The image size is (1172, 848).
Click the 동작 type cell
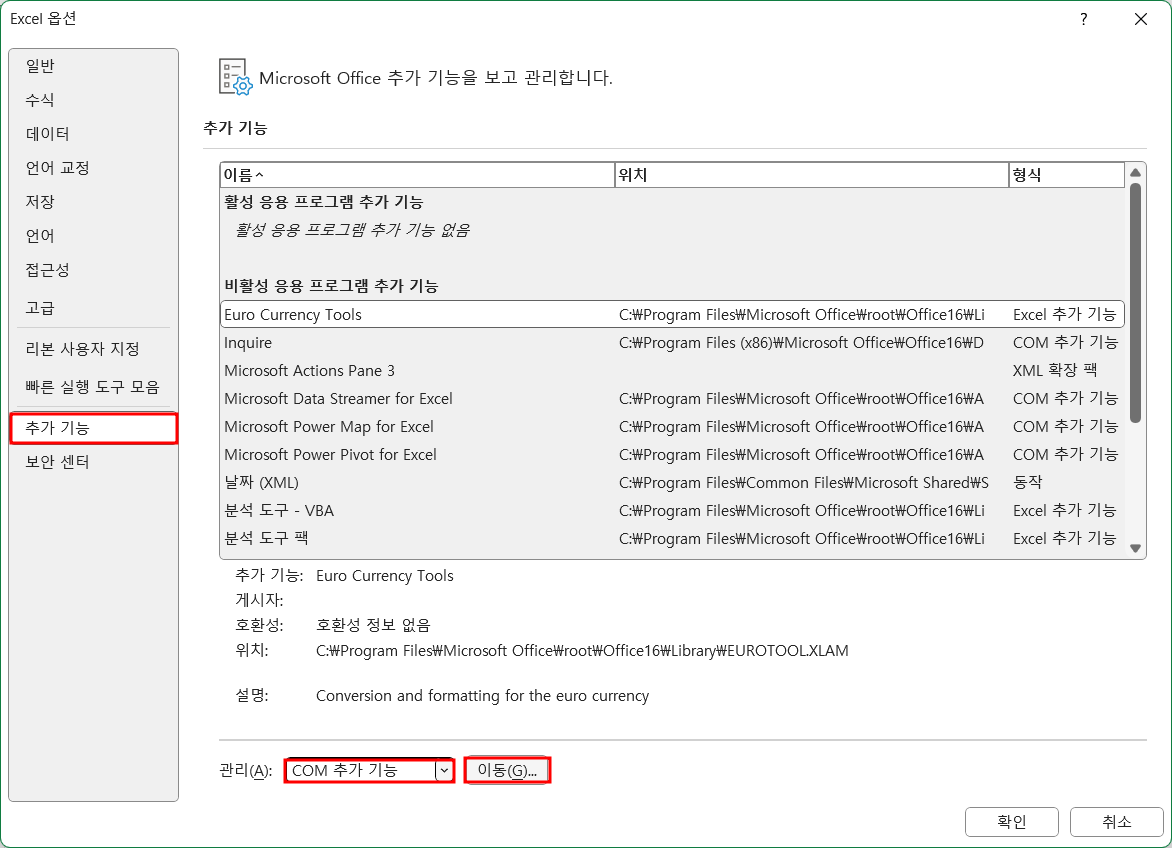click(1028, 483)
